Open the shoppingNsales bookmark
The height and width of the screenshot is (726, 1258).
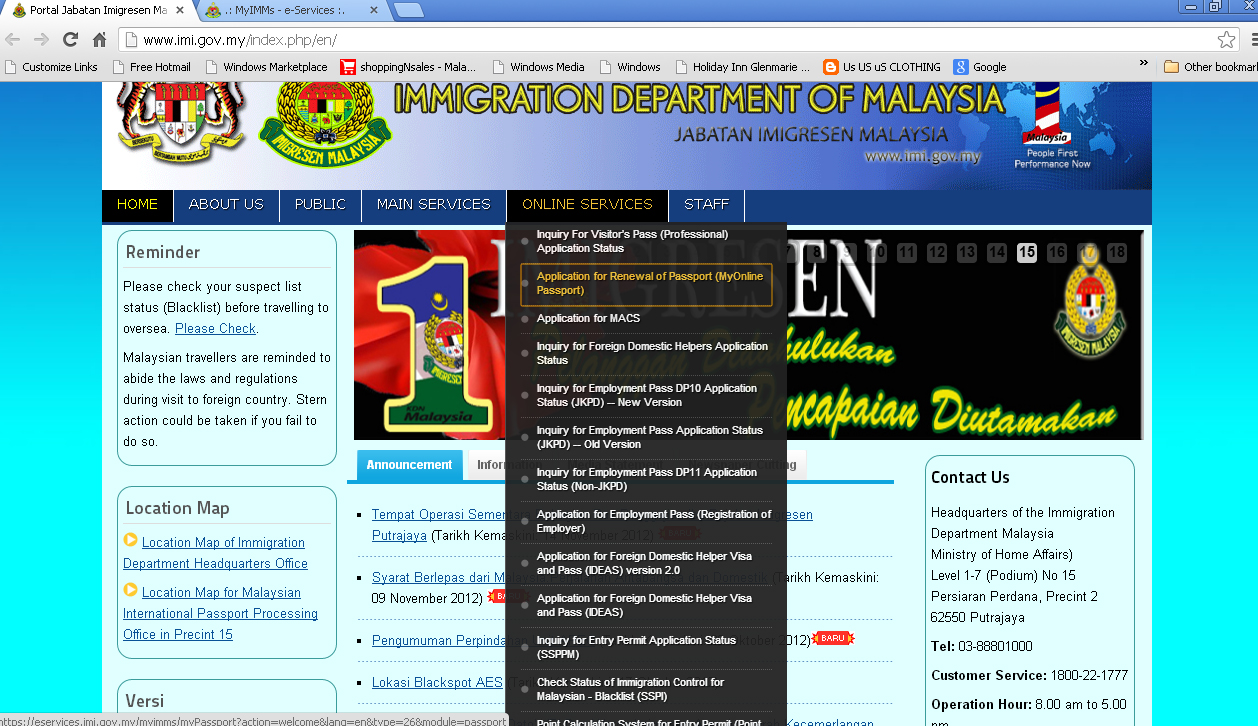point(408,67)
